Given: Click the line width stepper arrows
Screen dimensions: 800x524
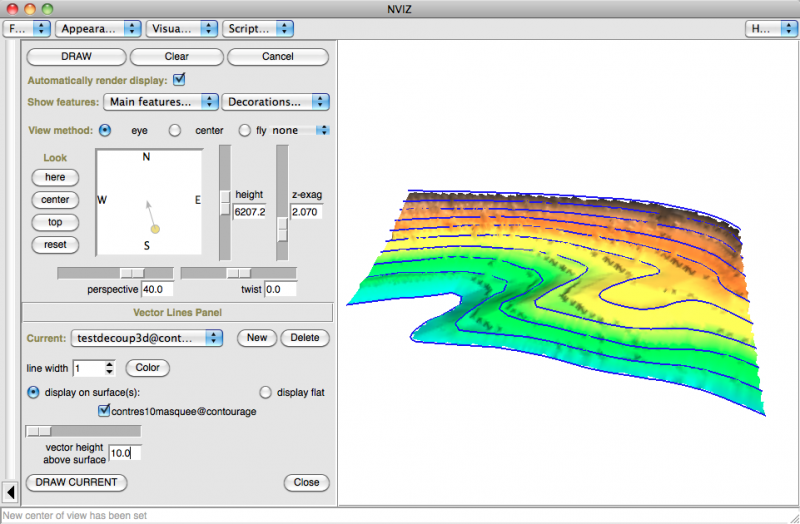Looking at the screenshot, I should pyautogui.click(x=110, y=368).
